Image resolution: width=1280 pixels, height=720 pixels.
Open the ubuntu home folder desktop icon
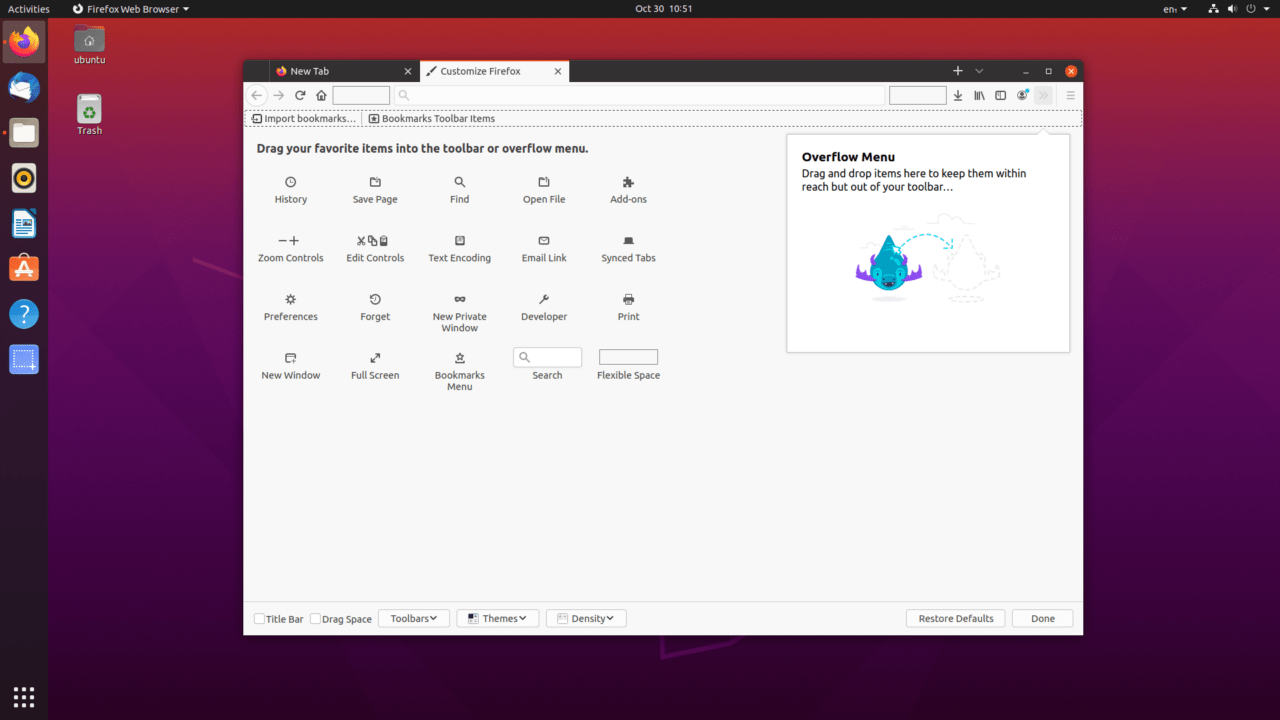click(x=89, y=45)
